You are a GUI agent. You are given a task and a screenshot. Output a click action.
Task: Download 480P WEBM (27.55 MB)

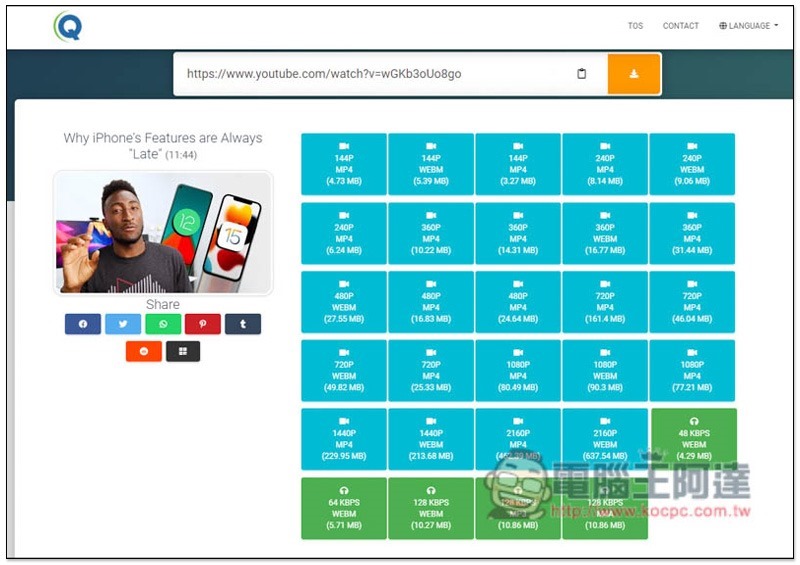[x=344, y=302]
